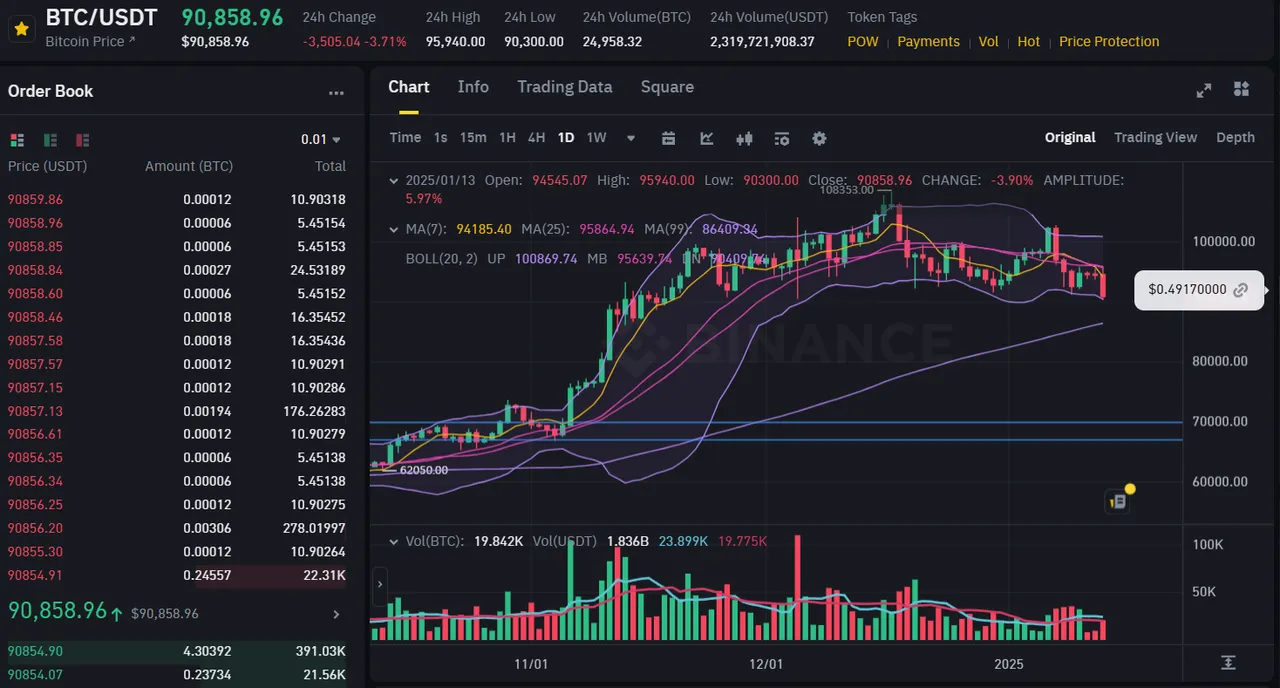Click the POW token tag
Screen dimensions: 1280x688
tap(863, 42)
